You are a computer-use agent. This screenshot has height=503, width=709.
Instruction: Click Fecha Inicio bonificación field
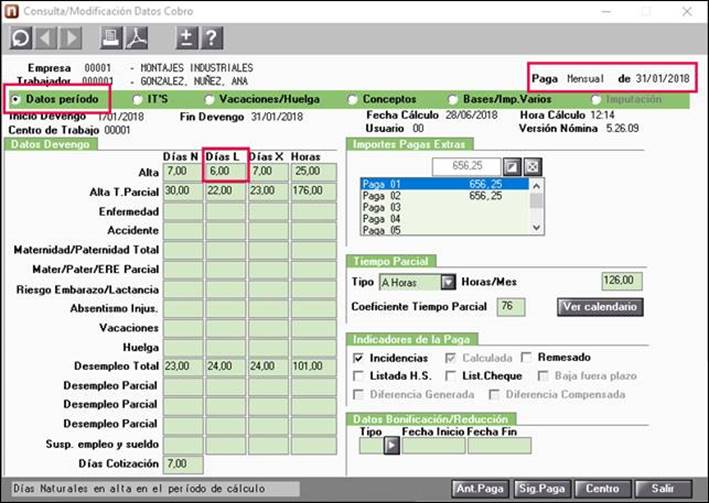[434, 446]
